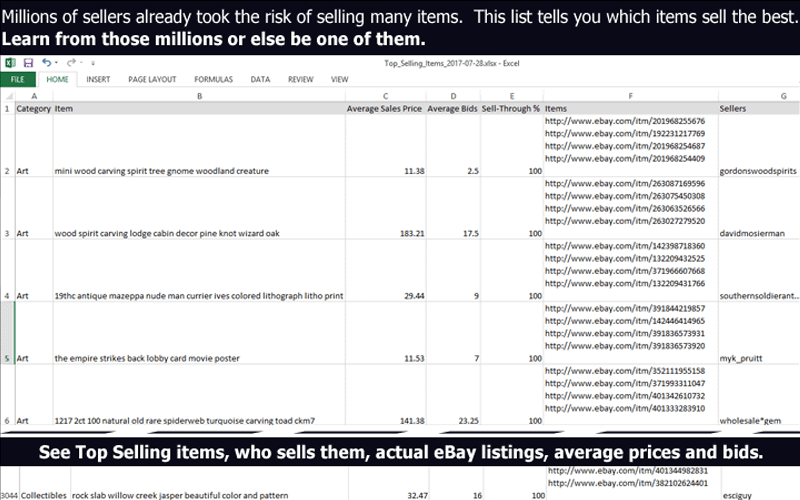The height and width of the screenshot is (500, 800).
Task: Open eBay link ending 352111955158
Action: coord(625,371)
